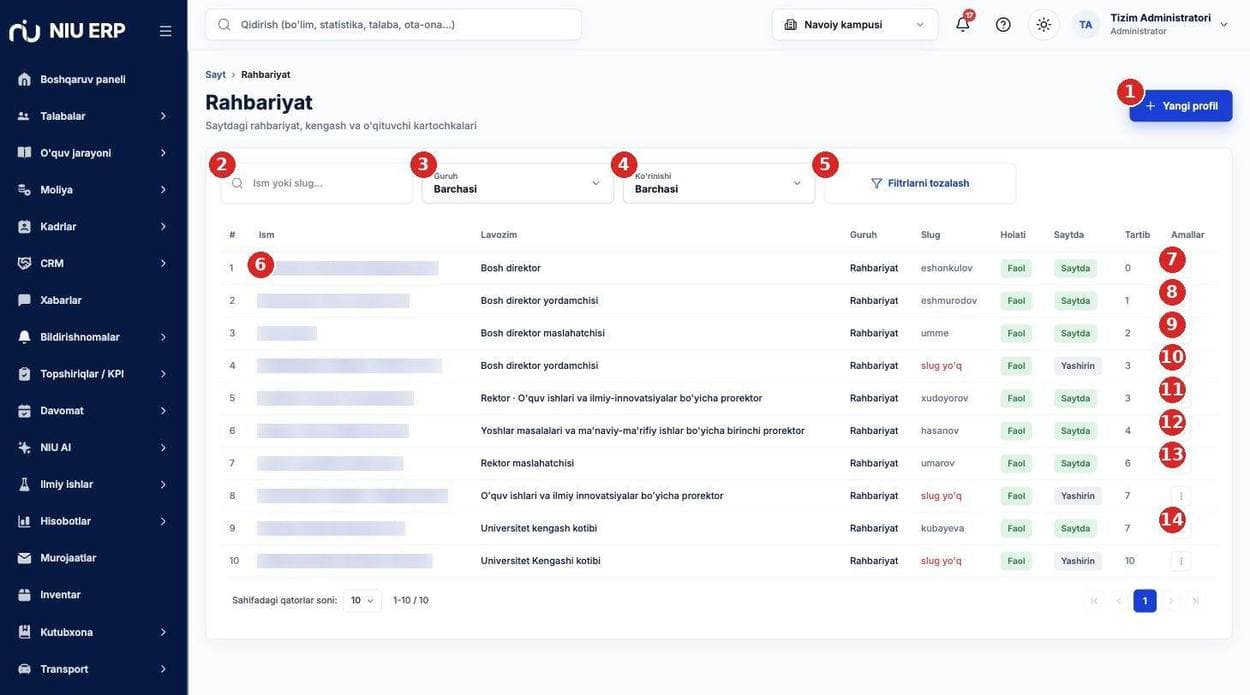Click the Yangi profil button
Screen dimensions: 1250x695
tap(1181, 106)
